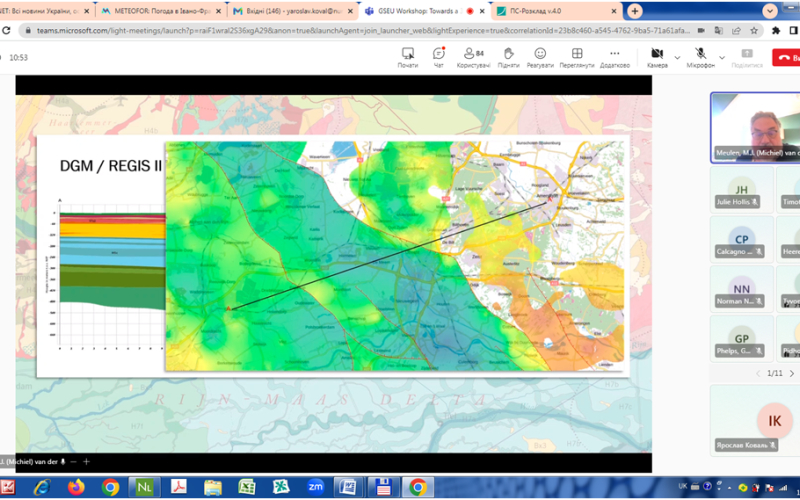Raise hand with the Підняти icon

click(508, 58)
